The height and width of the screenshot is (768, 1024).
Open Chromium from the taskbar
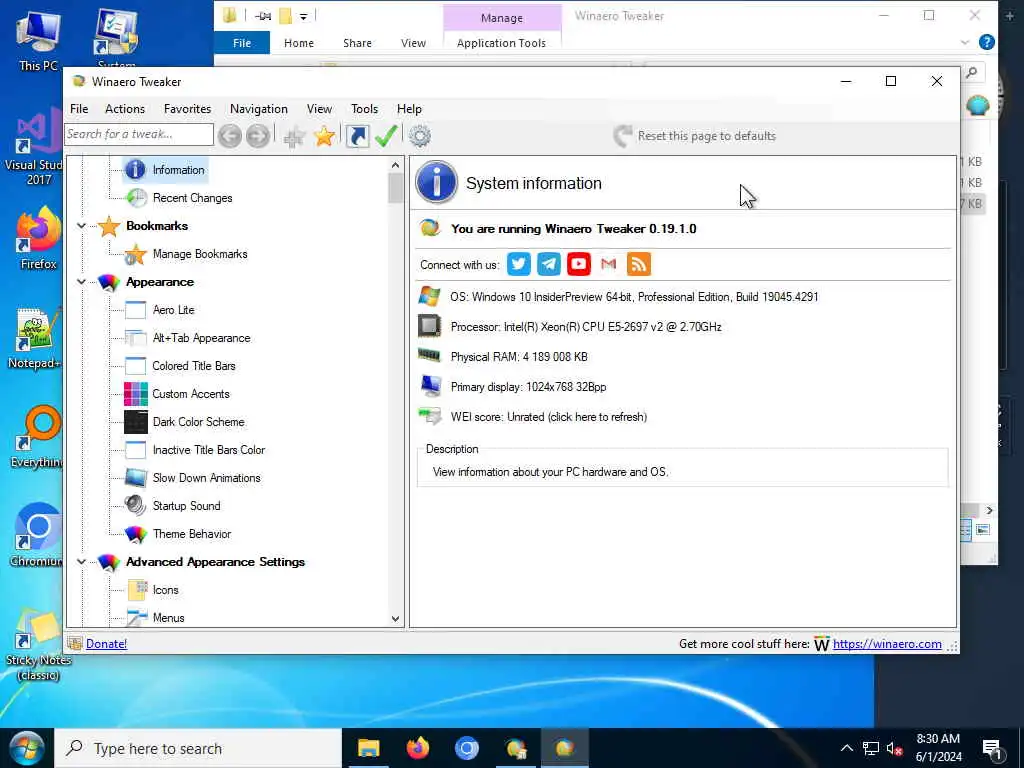pos(467,748)
